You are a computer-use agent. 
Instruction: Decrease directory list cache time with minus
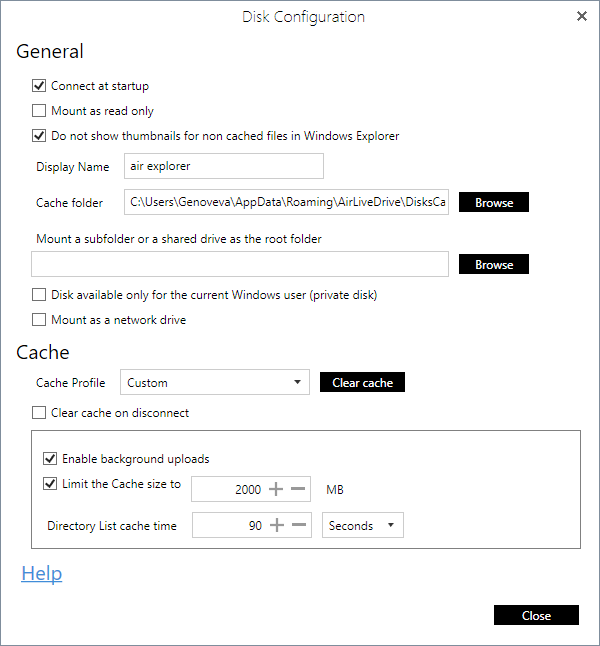(299, 525)
